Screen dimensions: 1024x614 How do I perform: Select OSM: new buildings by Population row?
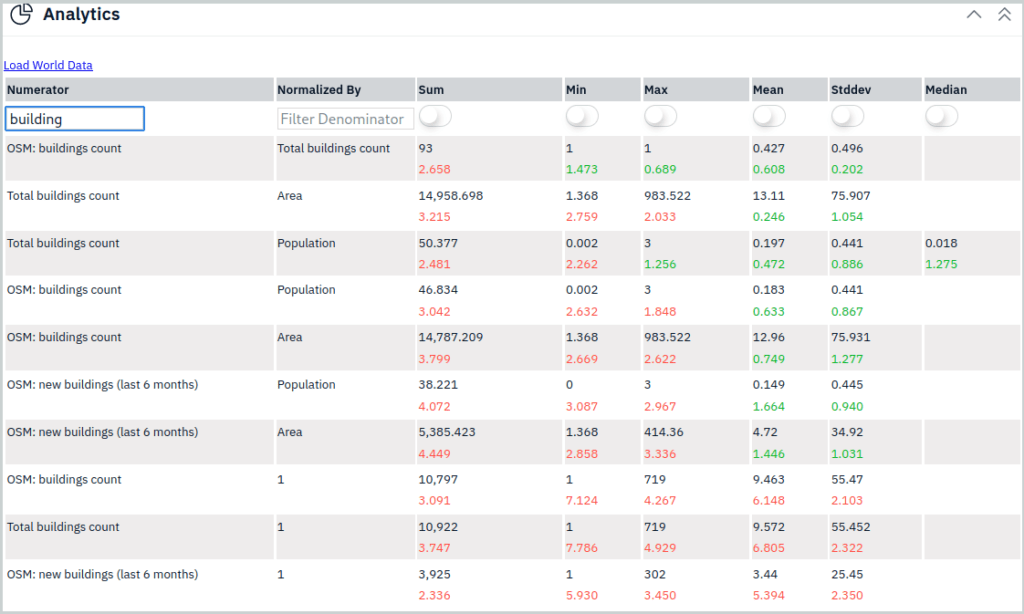click(x=102, y=385)
